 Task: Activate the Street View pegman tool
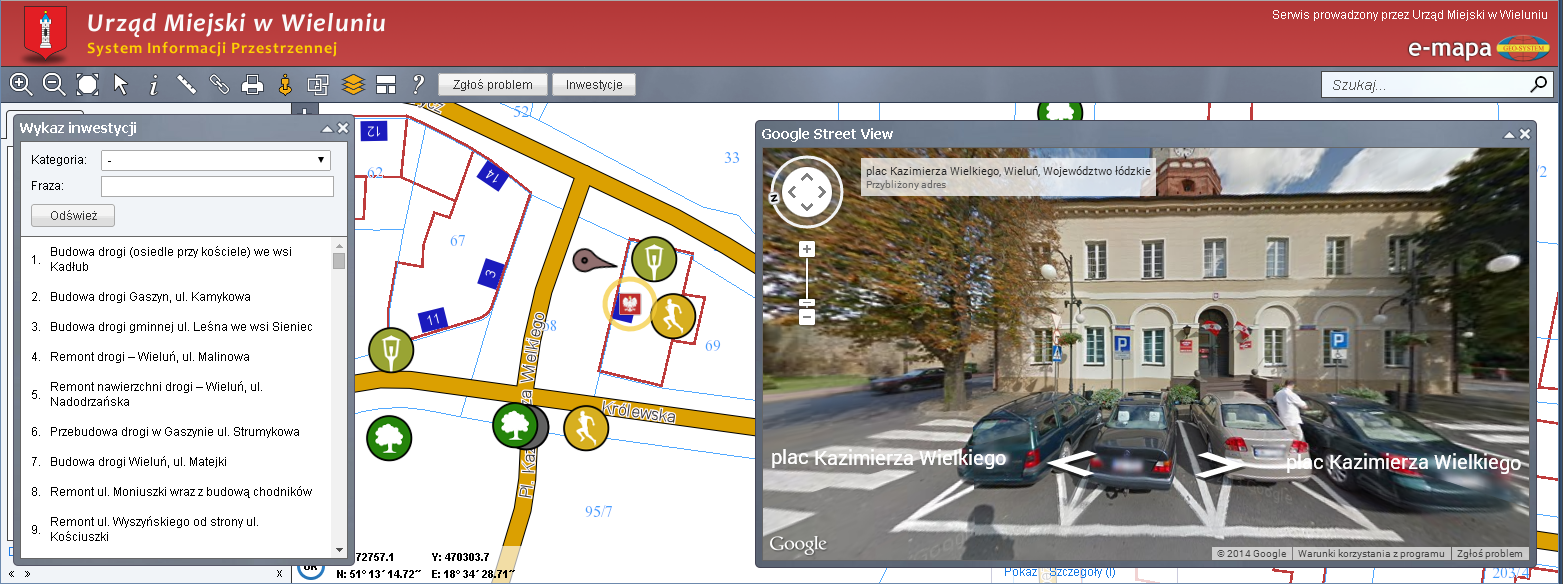coord(285,85)
